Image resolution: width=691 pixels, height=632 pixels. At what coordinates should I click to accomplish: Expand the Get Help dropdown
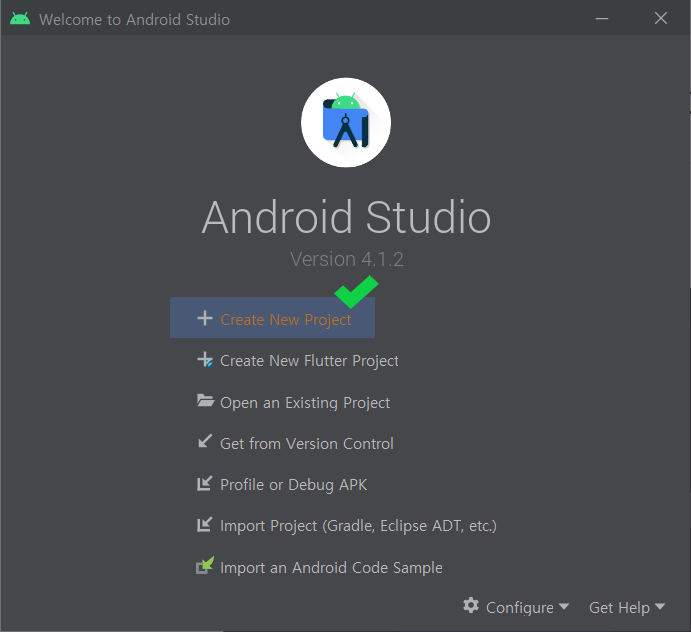point(627,607)
